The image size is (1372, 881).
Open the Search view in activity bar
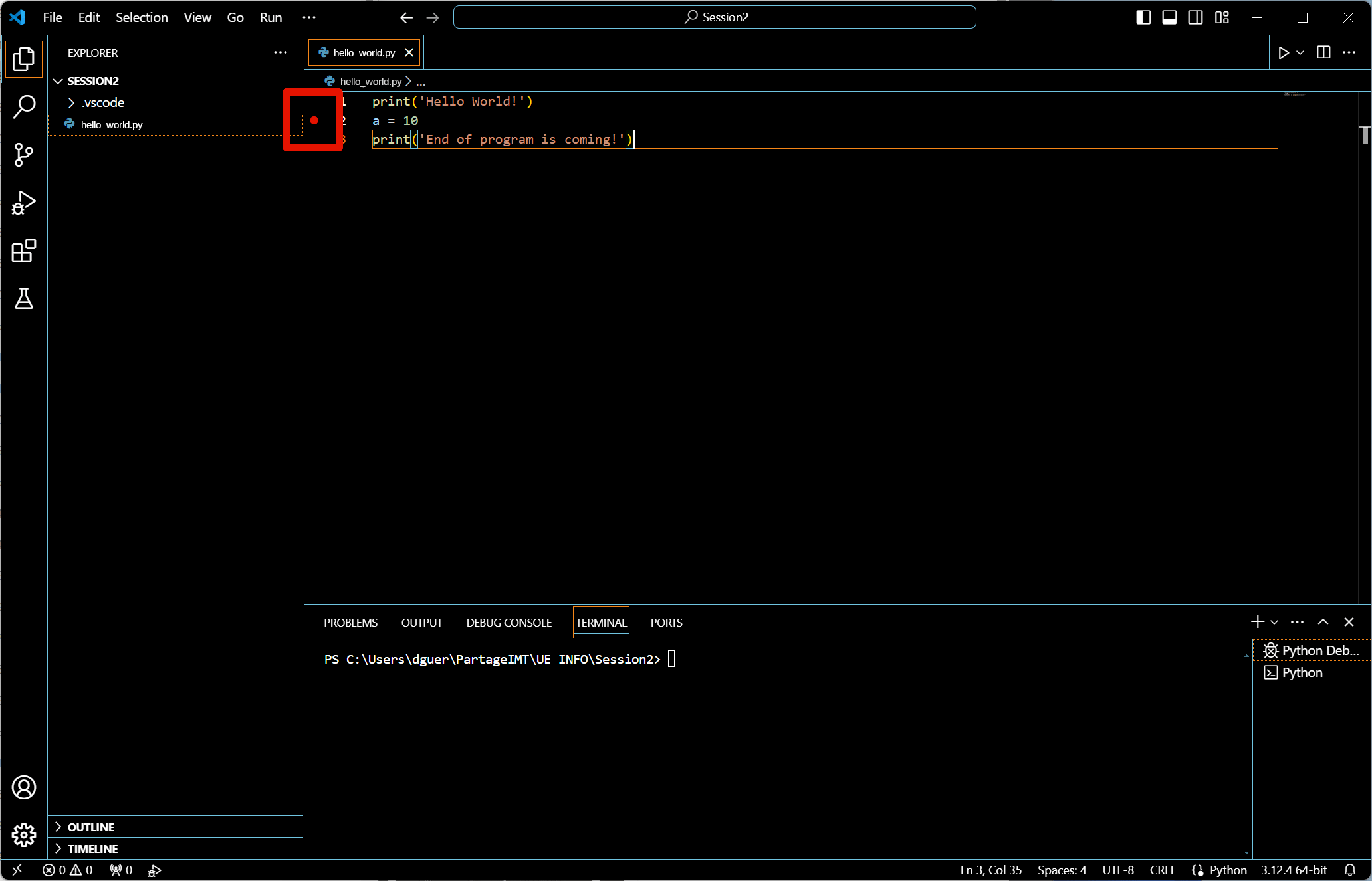[24, 106]
